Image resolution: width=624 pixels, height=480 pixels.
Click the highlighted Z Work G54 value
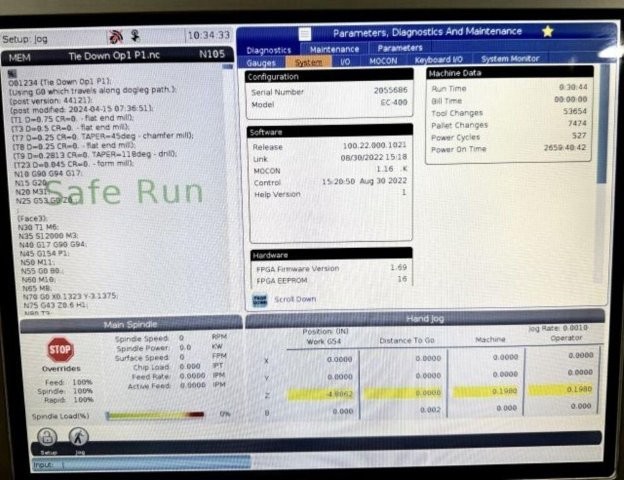320,394
